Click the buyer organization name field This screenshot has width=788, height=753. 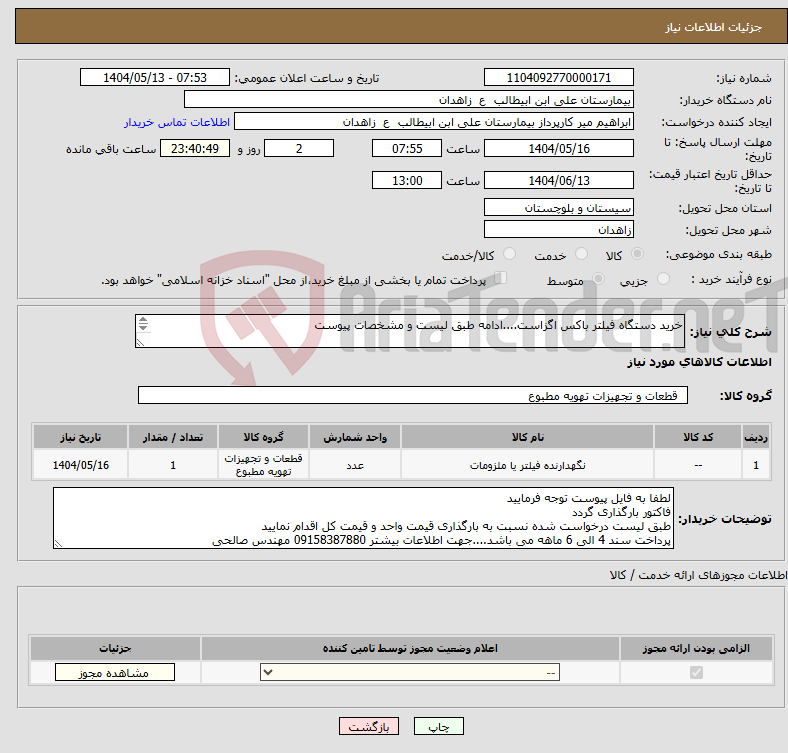(x=409, y=100)
